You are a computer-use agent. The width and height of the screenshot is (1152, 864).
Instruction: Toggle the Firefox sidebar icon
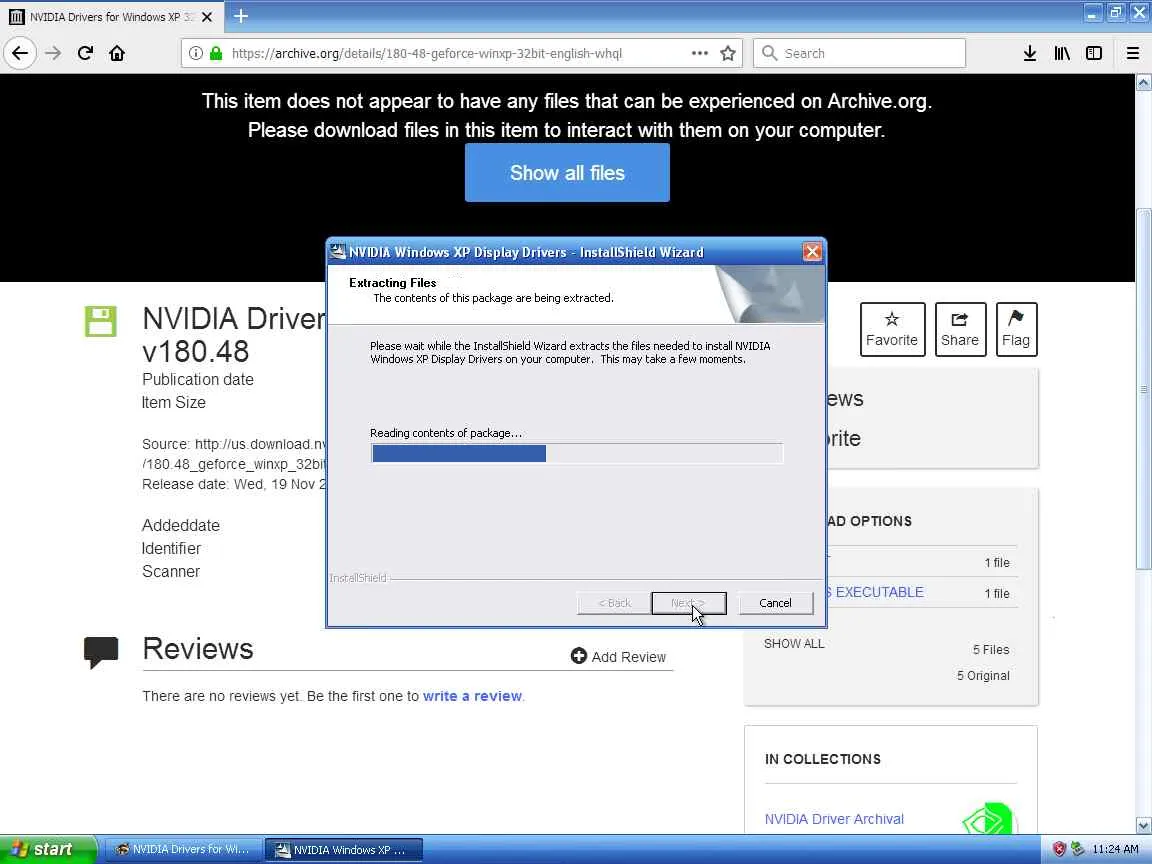coord(1094,53)
